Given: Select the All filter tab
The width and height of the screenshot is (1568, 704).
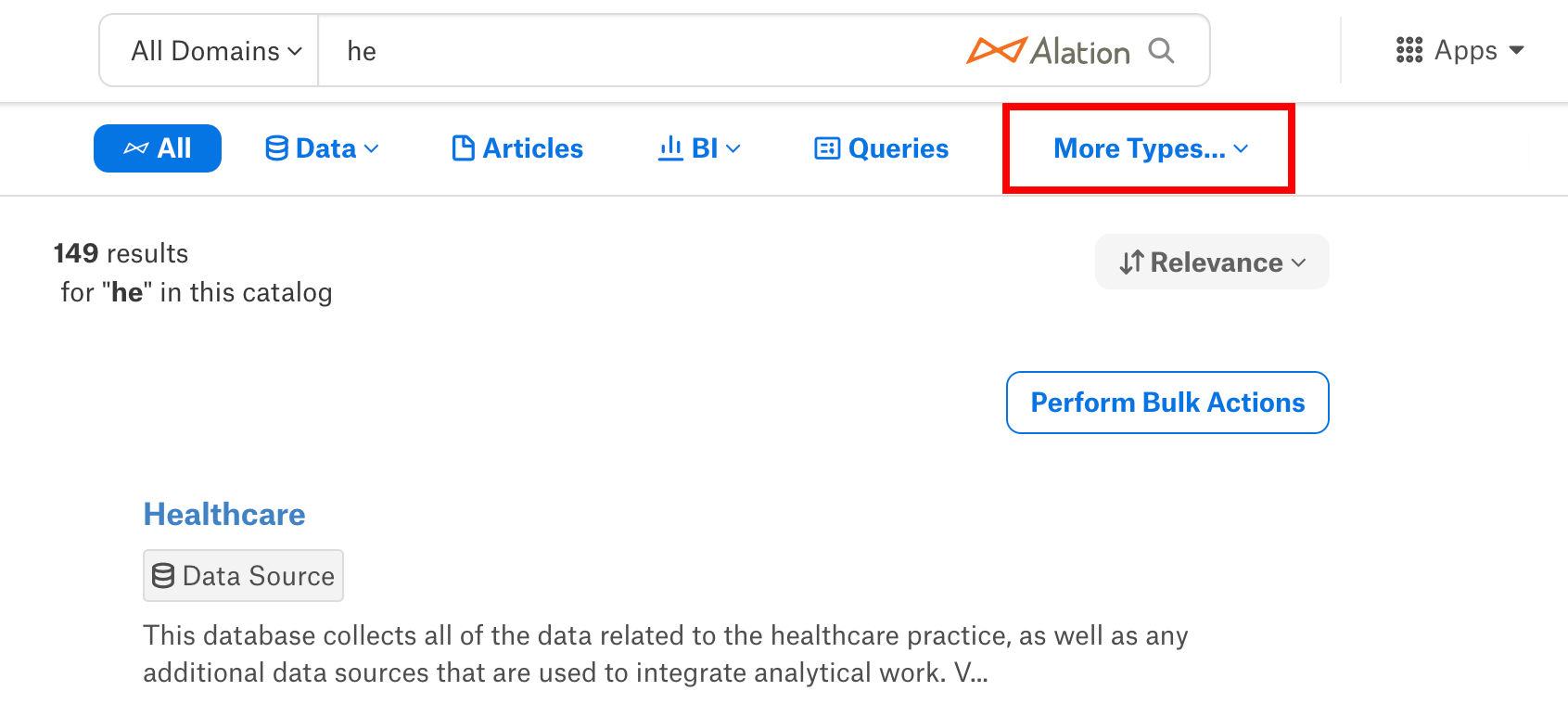Looking at the screenshot, I should (x=158, y=148).
